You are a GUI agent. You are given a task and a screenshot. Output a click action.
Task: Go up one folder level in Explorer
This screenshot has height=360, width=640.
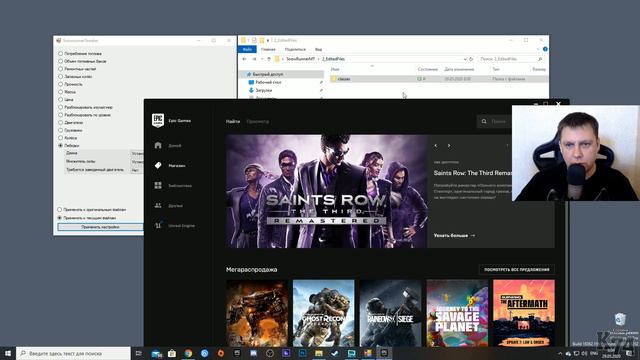(x=269, y=59)
